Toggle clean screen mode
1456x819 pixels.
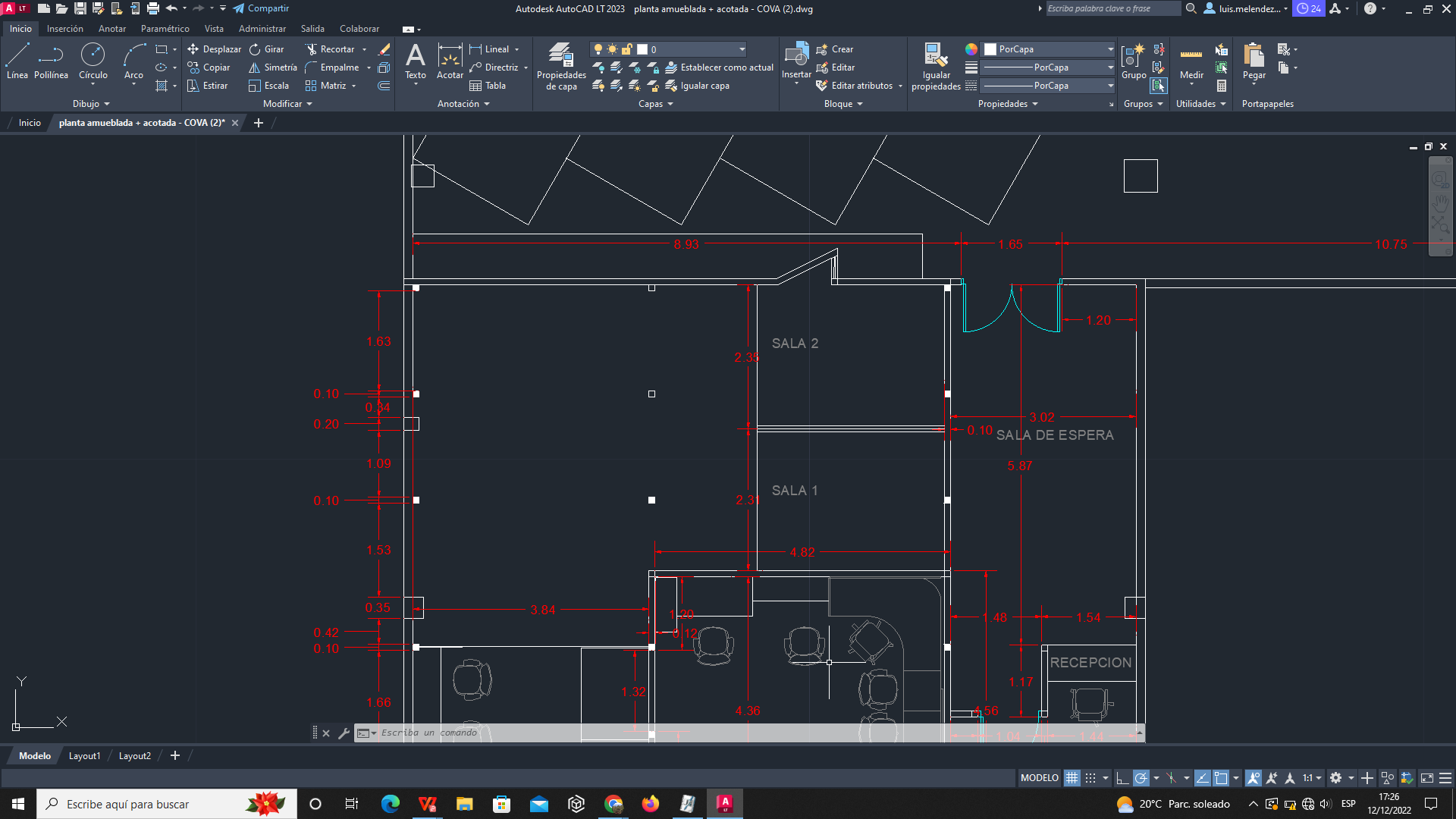point(1427,778)
